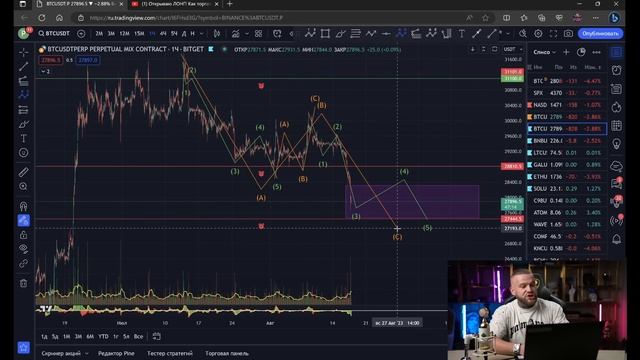The image size is (640, 360).
Task: Set chart range to YTD
Action: pyautogui.click(x=103, y=337)
